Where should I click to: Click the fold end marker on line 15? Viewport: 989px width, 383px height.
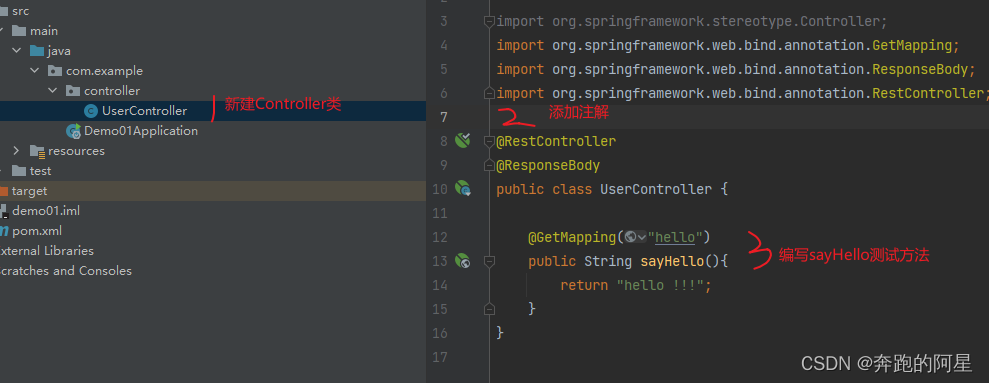tap(489, 309)
